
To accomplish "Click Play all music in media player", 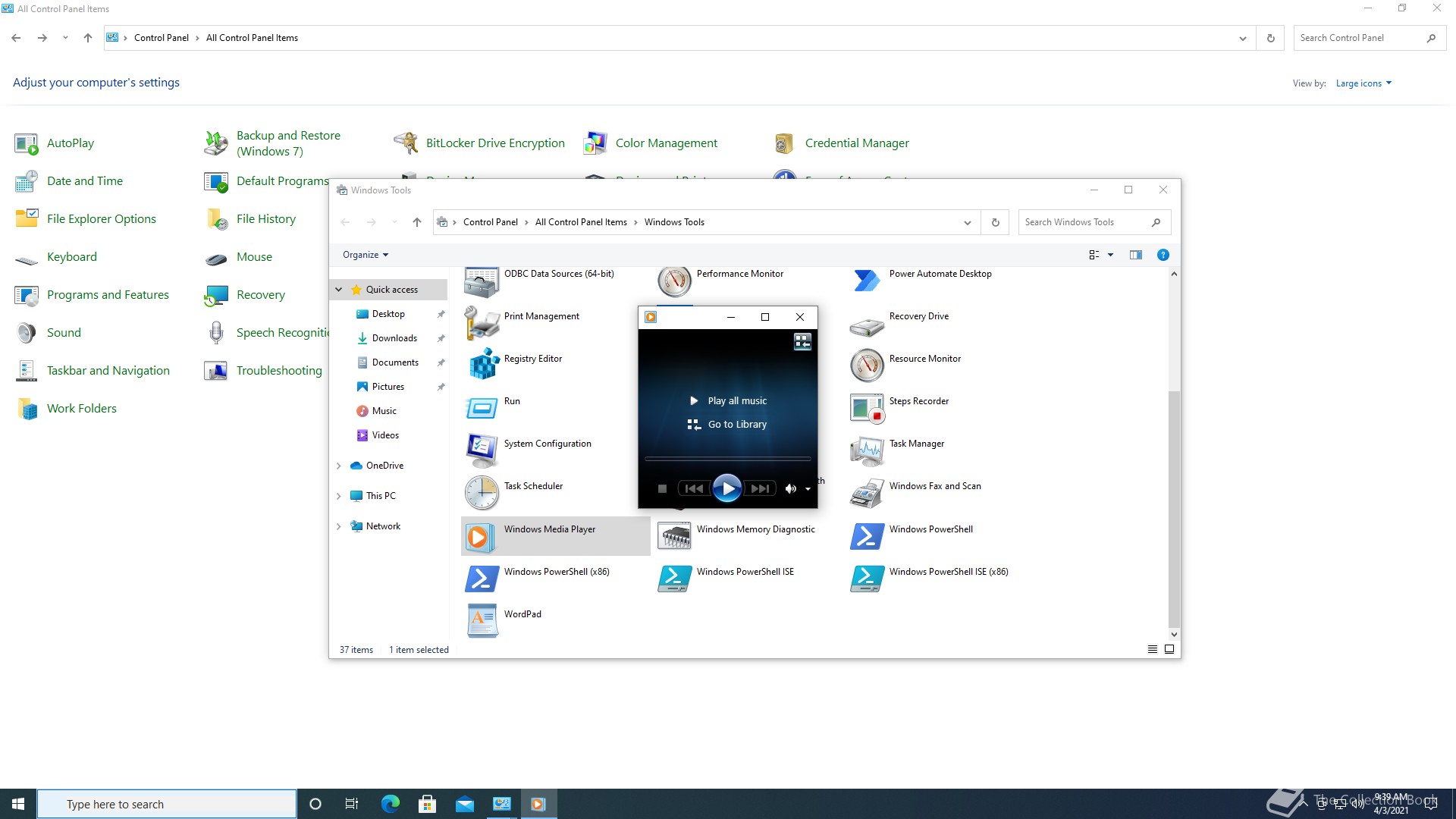I will (728, 401).
